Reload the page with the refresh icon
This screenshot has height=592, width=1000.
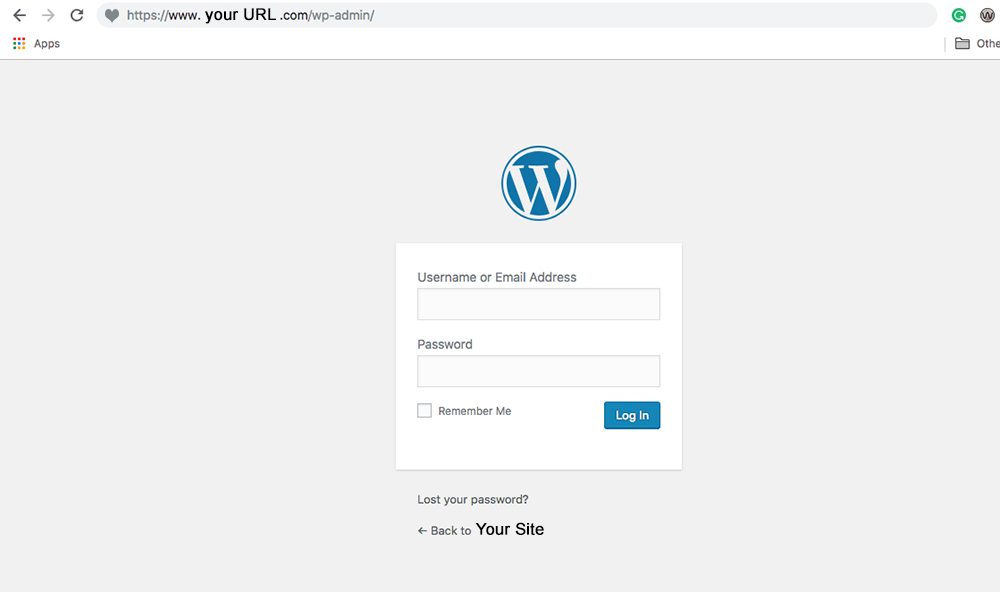(77, 15)
